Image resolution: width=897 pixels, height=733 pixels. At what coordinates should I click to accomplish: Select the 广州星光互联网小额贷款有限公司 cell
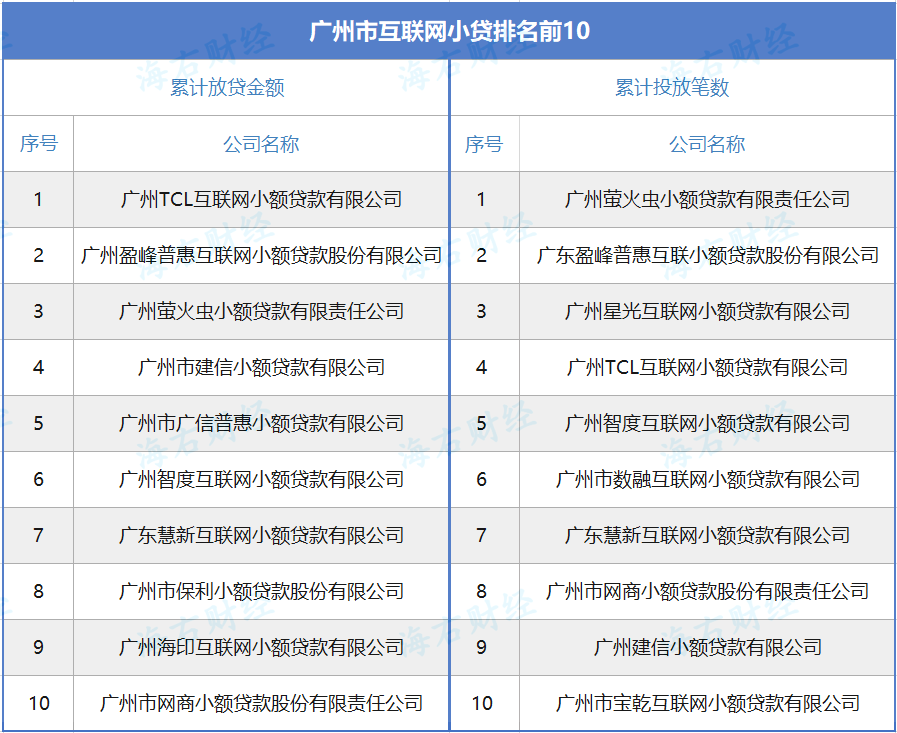coord(707,311)
